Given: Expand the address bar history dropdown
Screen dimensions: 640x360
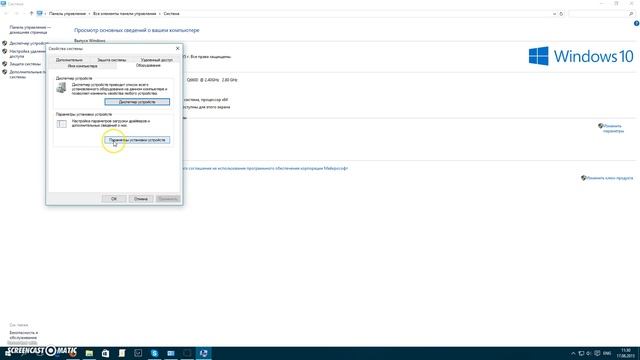Looking at the screenshot, I should [x=554, y=14].
